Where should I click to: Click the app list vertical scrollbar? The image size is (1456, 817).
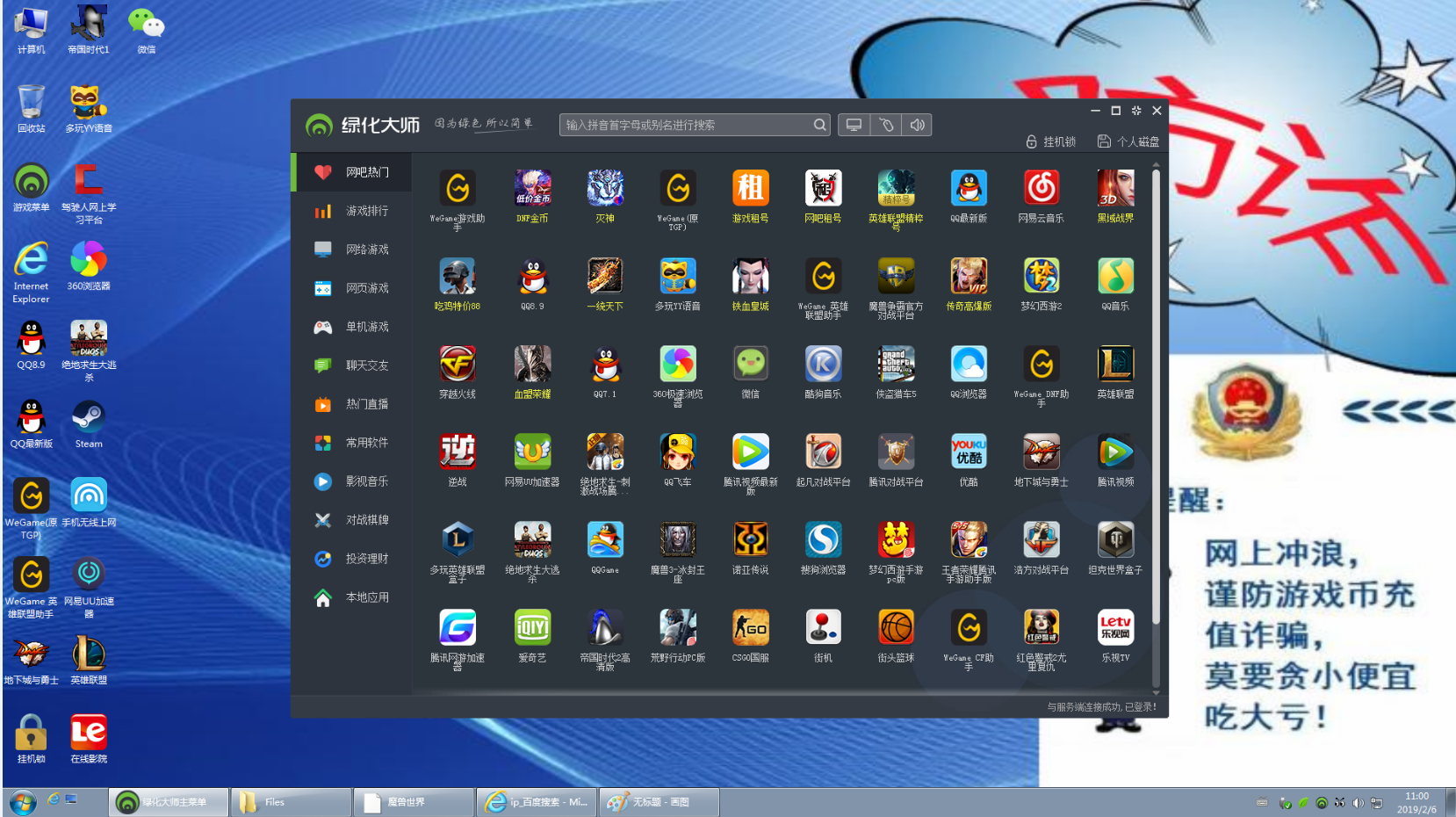point(1156,395)
